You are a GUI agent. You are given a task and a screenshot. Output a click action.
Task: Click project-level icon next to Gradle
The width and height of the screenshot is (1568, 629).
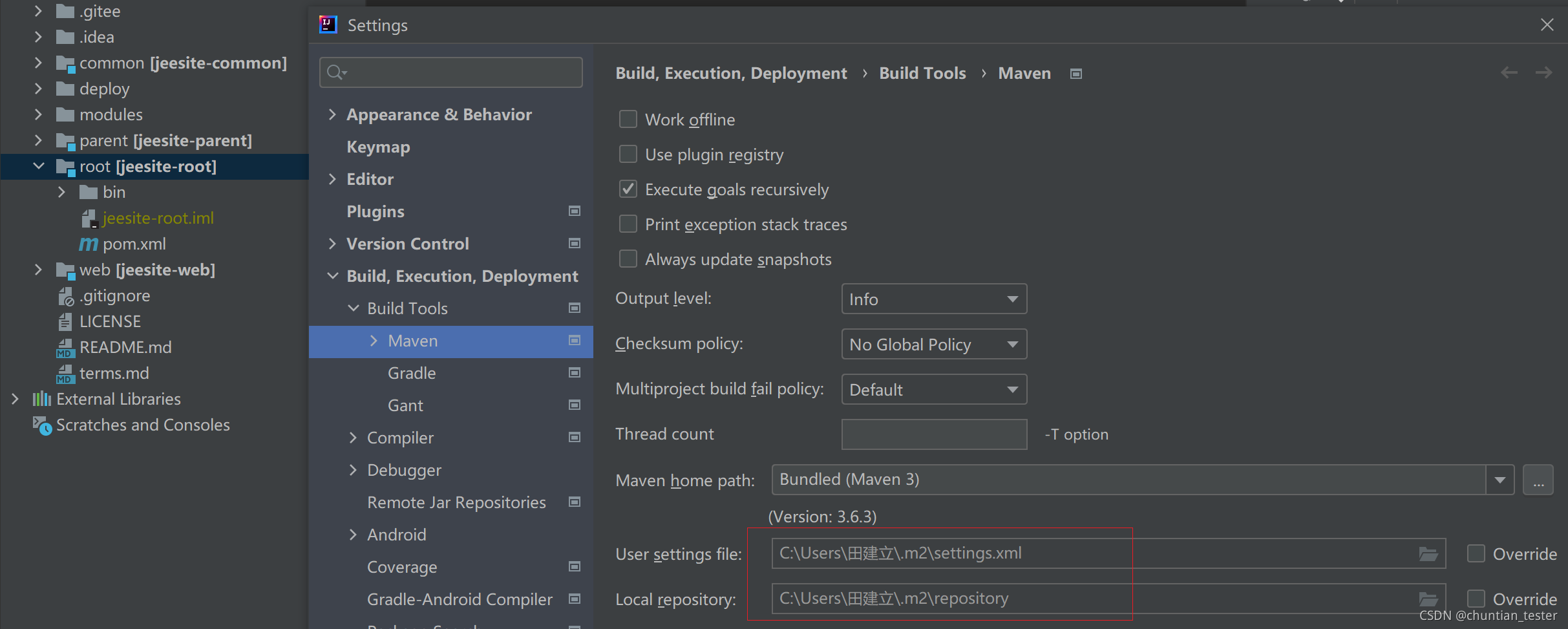point(575,373)
